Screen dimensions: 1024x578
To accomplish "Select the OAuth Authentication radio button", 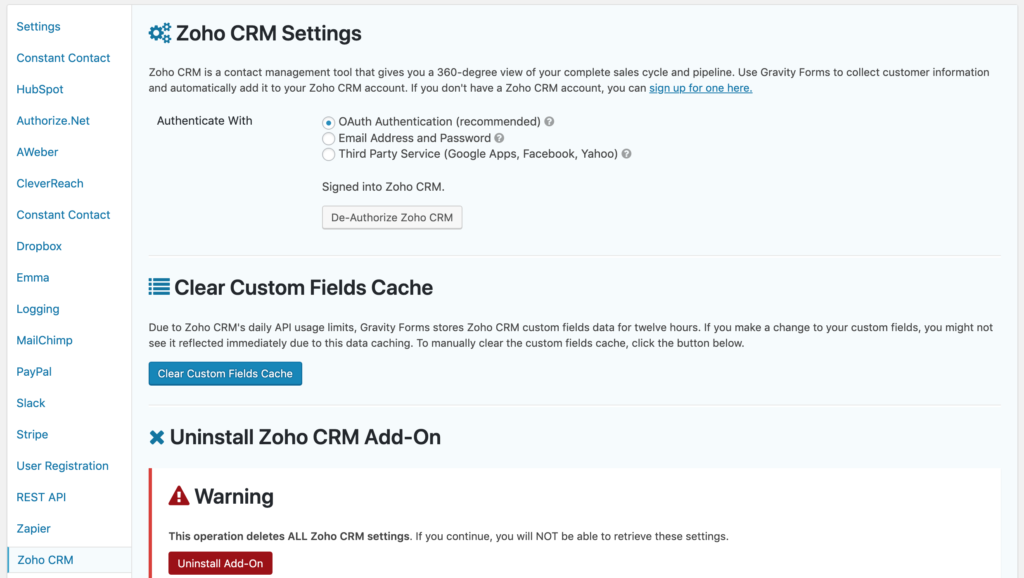I will click(329, 121).
